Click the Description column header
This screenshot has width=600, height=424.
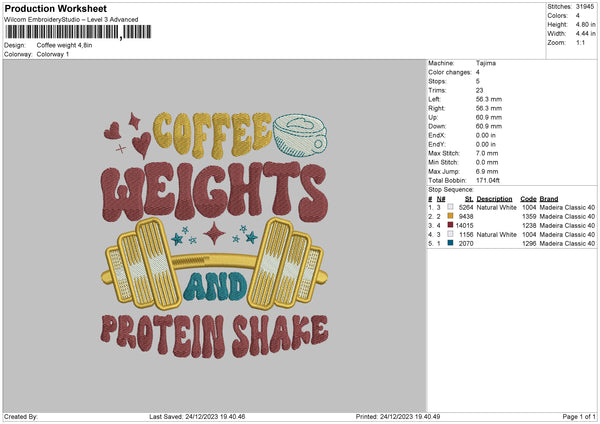click(x=495, y=198)
